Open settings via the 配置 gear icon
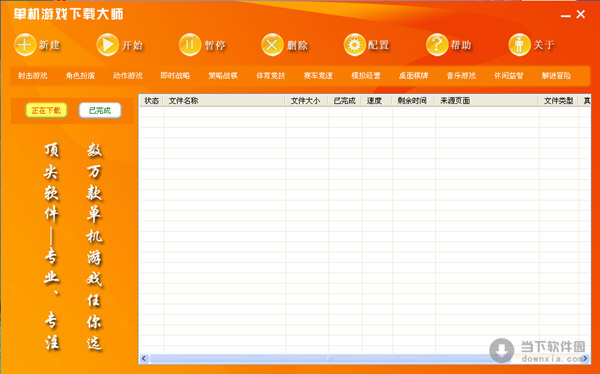This screenshot has height=374, width=600. pyautogui.click(x=354, y=45)
